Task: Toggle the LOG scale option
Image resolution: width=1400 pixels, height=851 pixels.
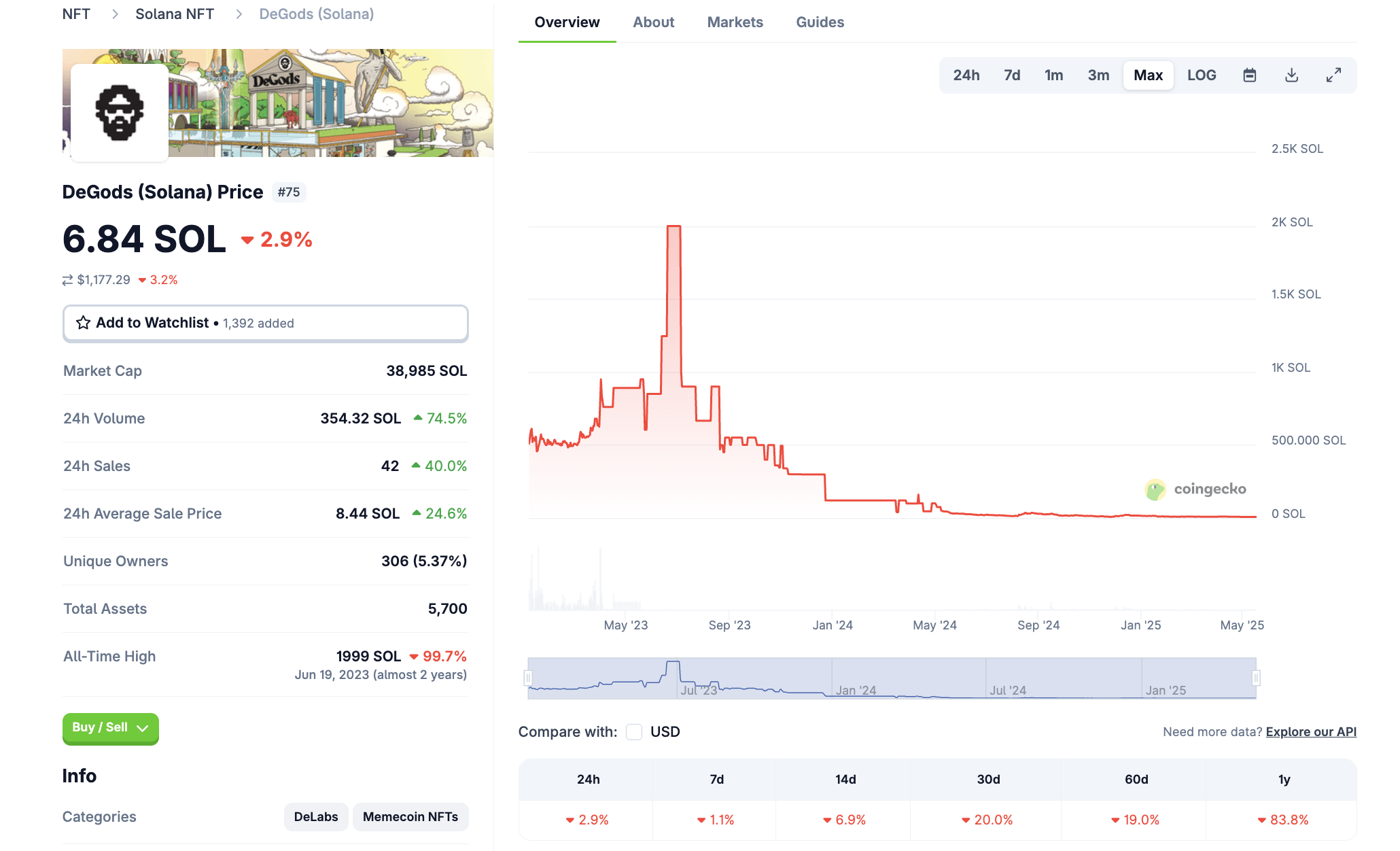Action: tap(1202, 75)
